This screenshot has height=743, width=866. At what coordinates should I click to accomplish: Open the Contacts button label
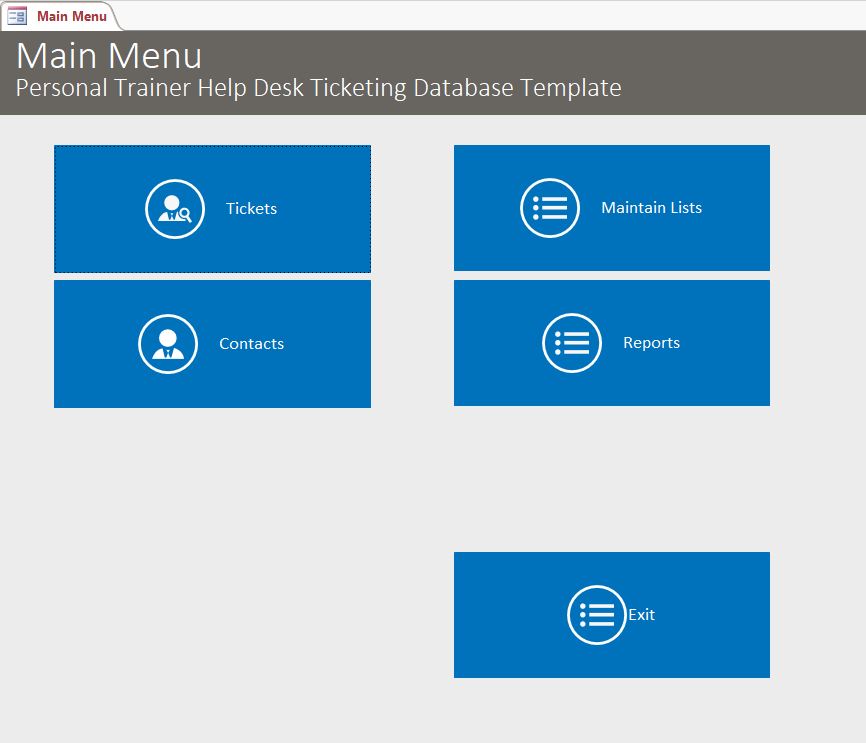(251, 344)
